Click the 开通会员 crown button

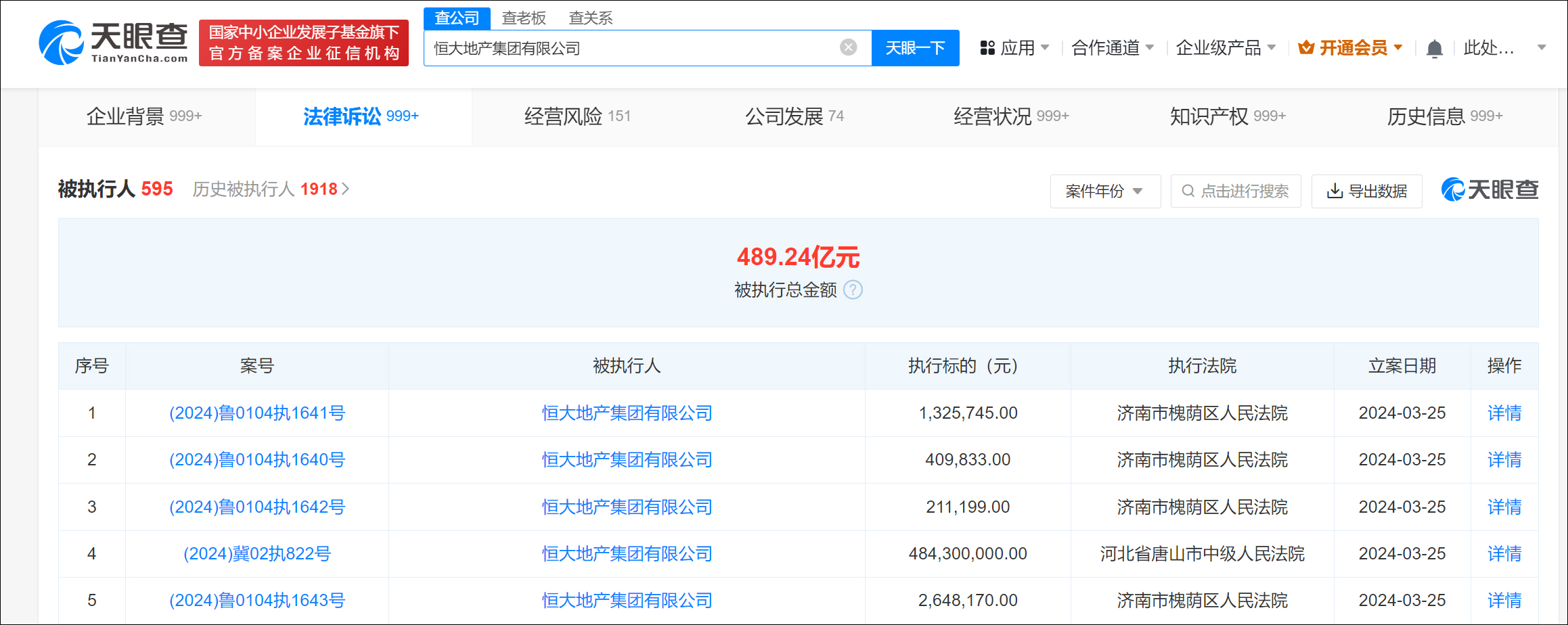[1350, 48]
